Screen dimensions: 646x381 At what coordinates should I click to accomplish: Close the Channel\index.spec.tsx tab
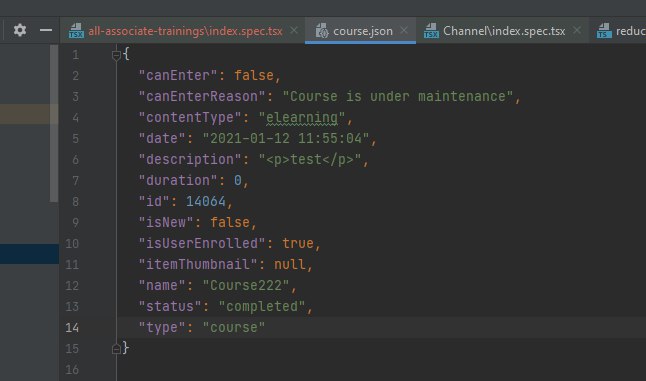click(x=577, y=30)
